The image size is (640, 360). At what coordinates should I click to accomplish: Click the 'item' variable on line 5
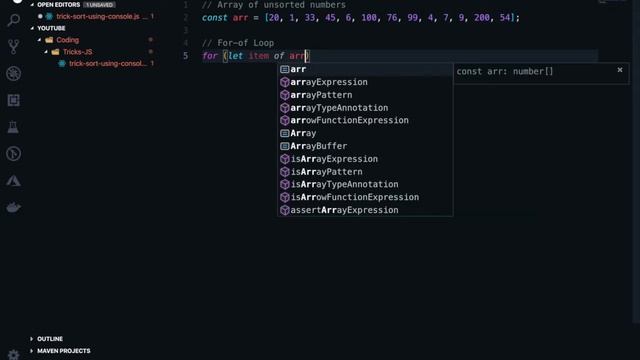coord(259,56)
